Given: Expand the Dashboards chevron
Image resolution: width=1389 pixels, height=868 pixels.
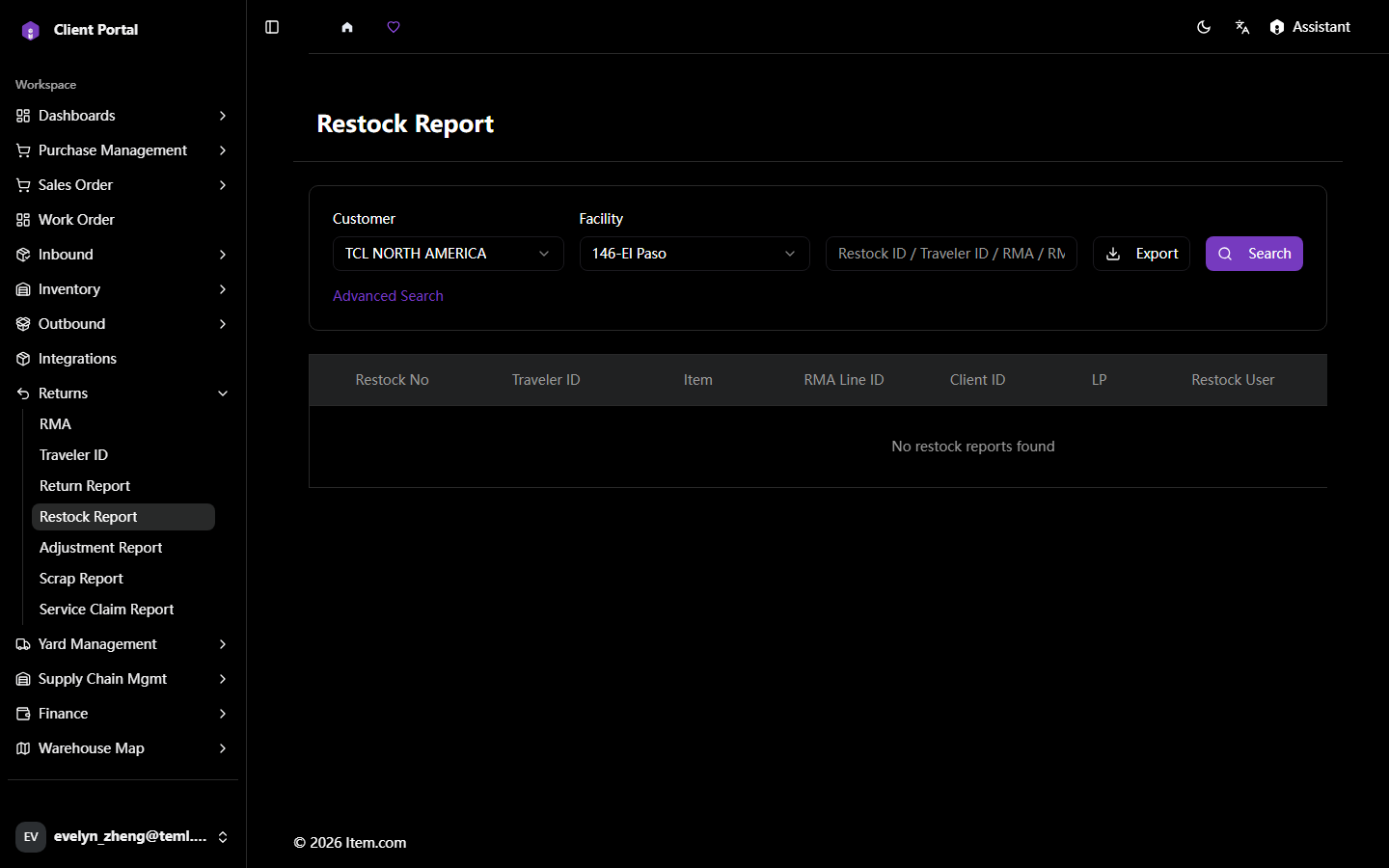Looking at the screenshot, I should click(223, 116).
